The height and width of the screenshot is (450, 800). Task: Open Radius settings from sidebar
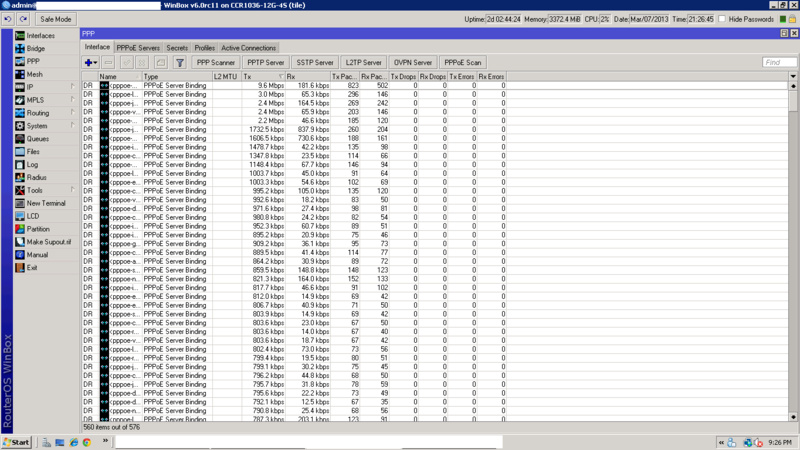click(36, 177)
